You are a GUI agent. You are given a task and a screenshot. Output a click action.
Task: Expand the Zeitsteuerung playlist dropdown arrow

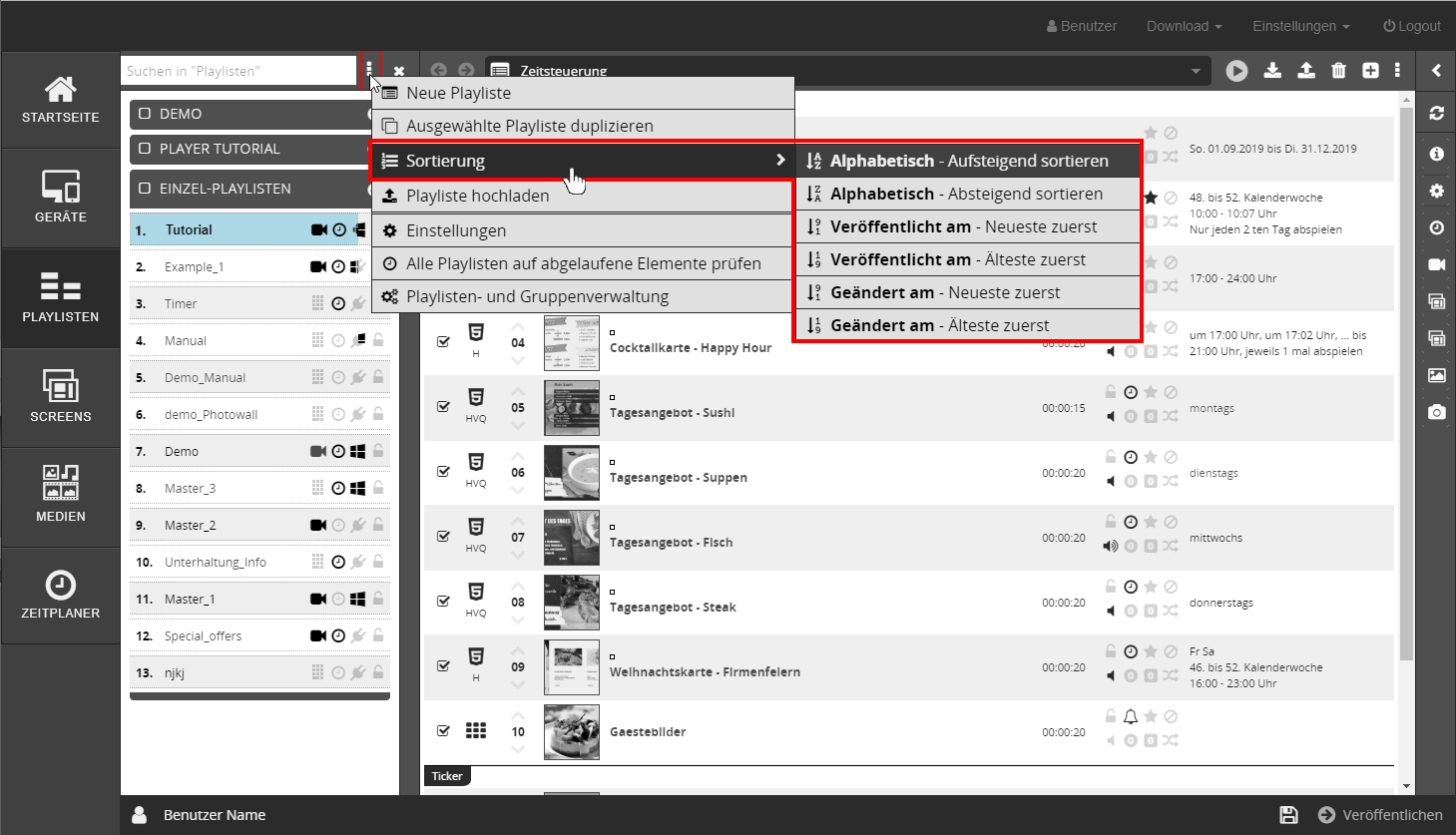tap(1196, 71)
